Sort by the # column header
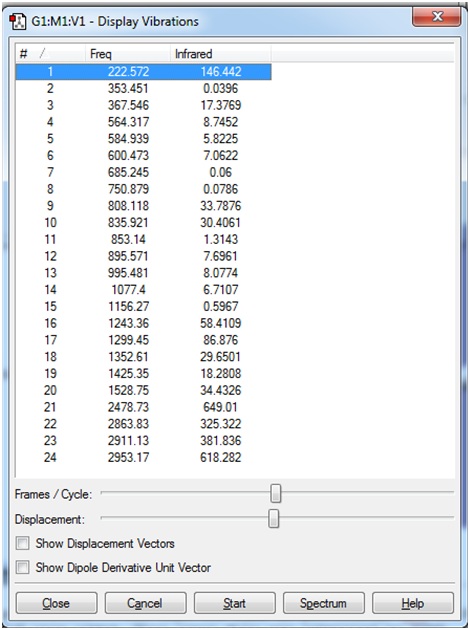Screen dimensions: 468x629 coord(51,54)
